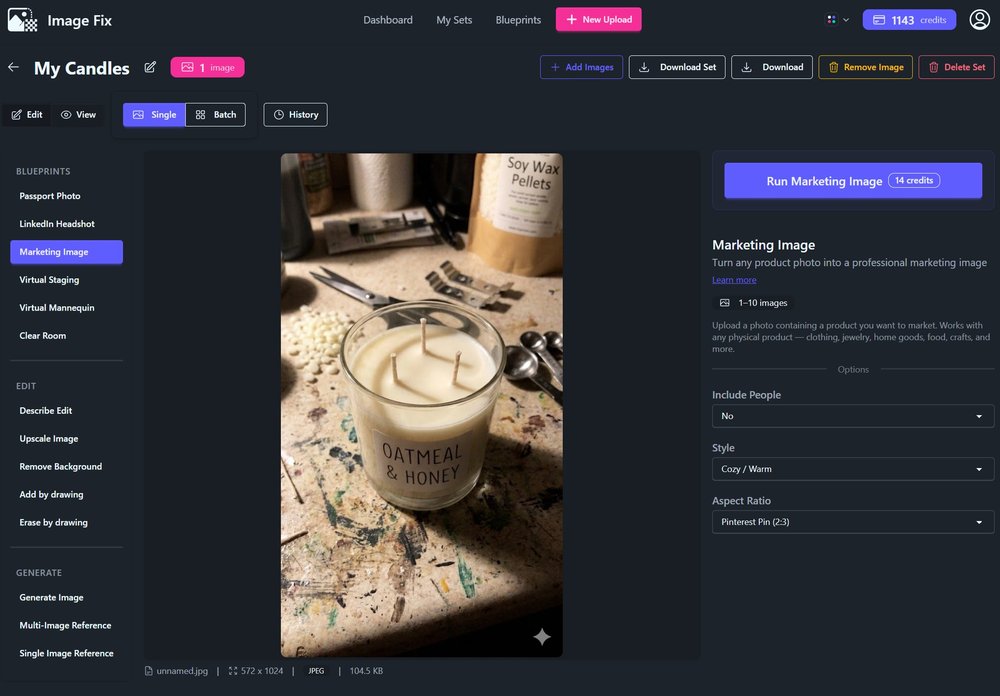Change the Style from Cozy / Warm

coord(852,468)
